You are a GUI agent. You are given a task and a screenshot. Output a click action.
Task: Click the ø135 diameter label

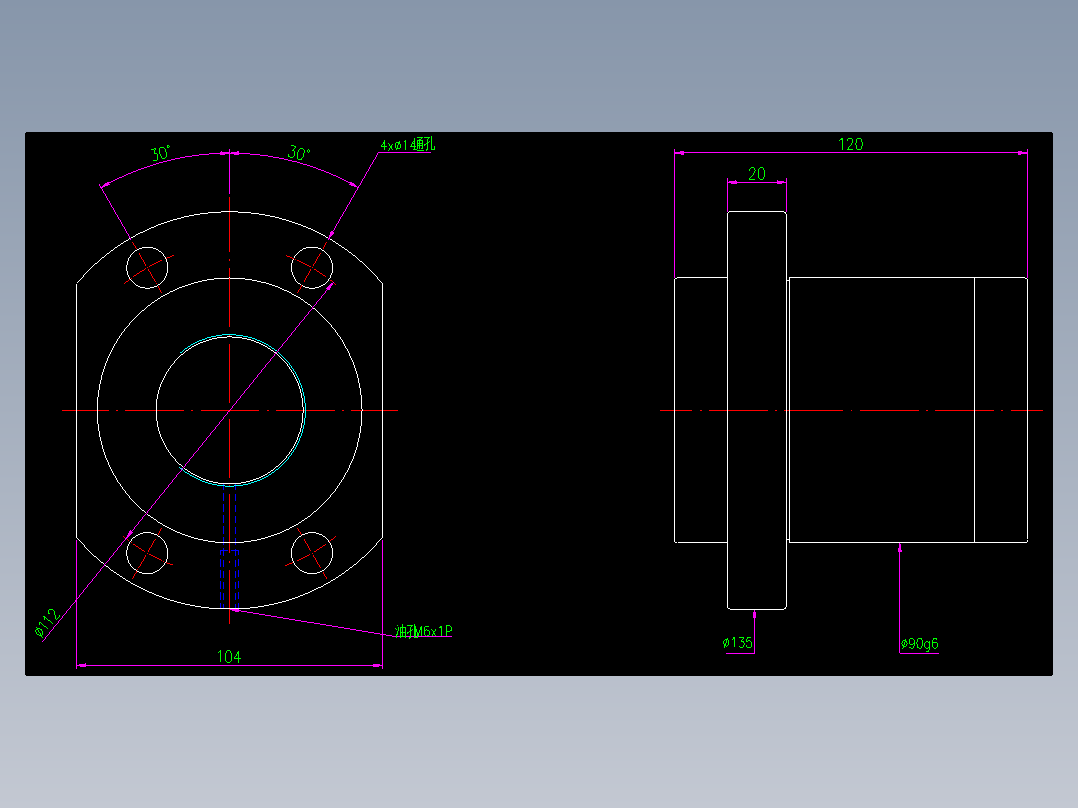pyautogui.click(x=738, y=642)
